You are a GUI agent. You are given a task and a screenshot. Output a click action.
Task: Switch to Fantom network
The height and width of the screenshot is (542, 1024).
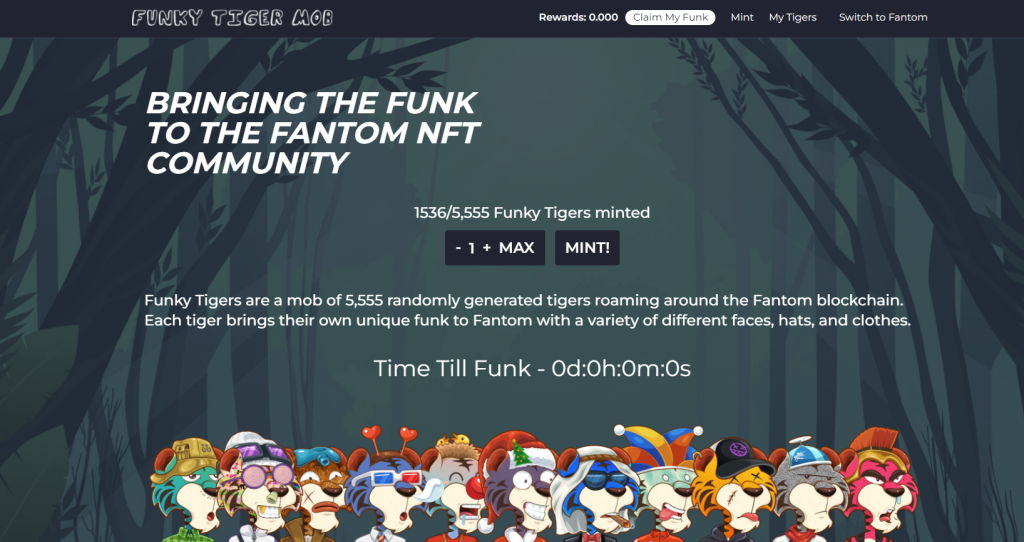coord(883,18)
